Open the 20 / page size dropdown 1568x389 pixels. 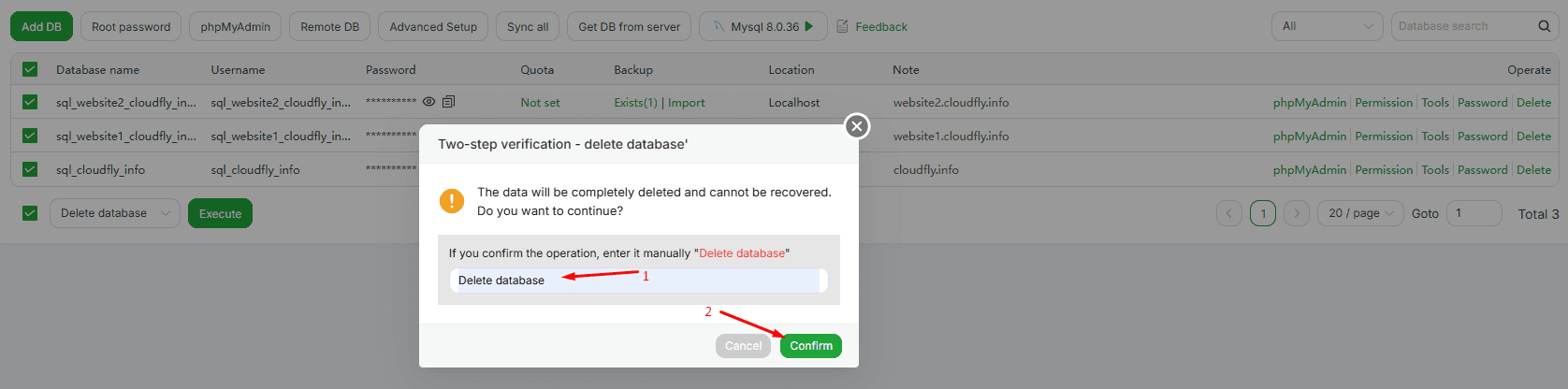pos(1360,213)
